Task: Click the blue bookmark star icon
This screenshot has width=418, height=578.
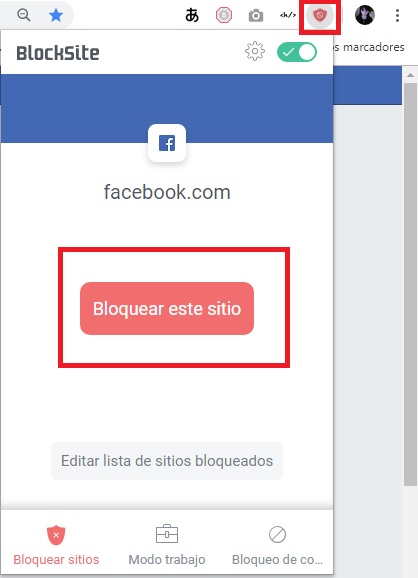Action: [56, 15]
